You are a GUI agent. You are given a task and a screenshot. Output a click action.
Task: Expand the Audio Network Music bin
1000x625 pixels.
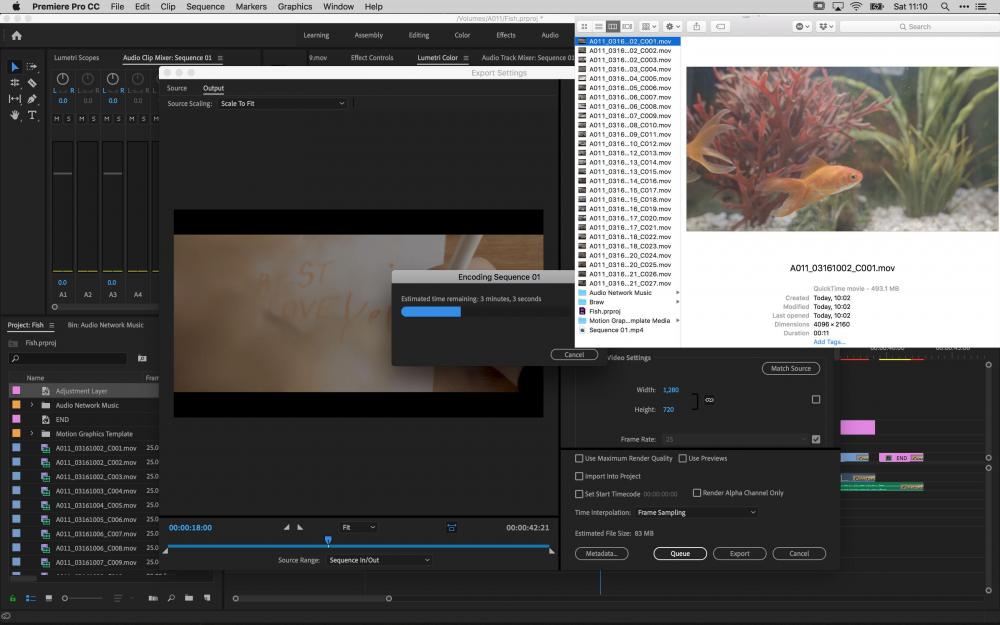pyautogui.click(x=32, y=405)
